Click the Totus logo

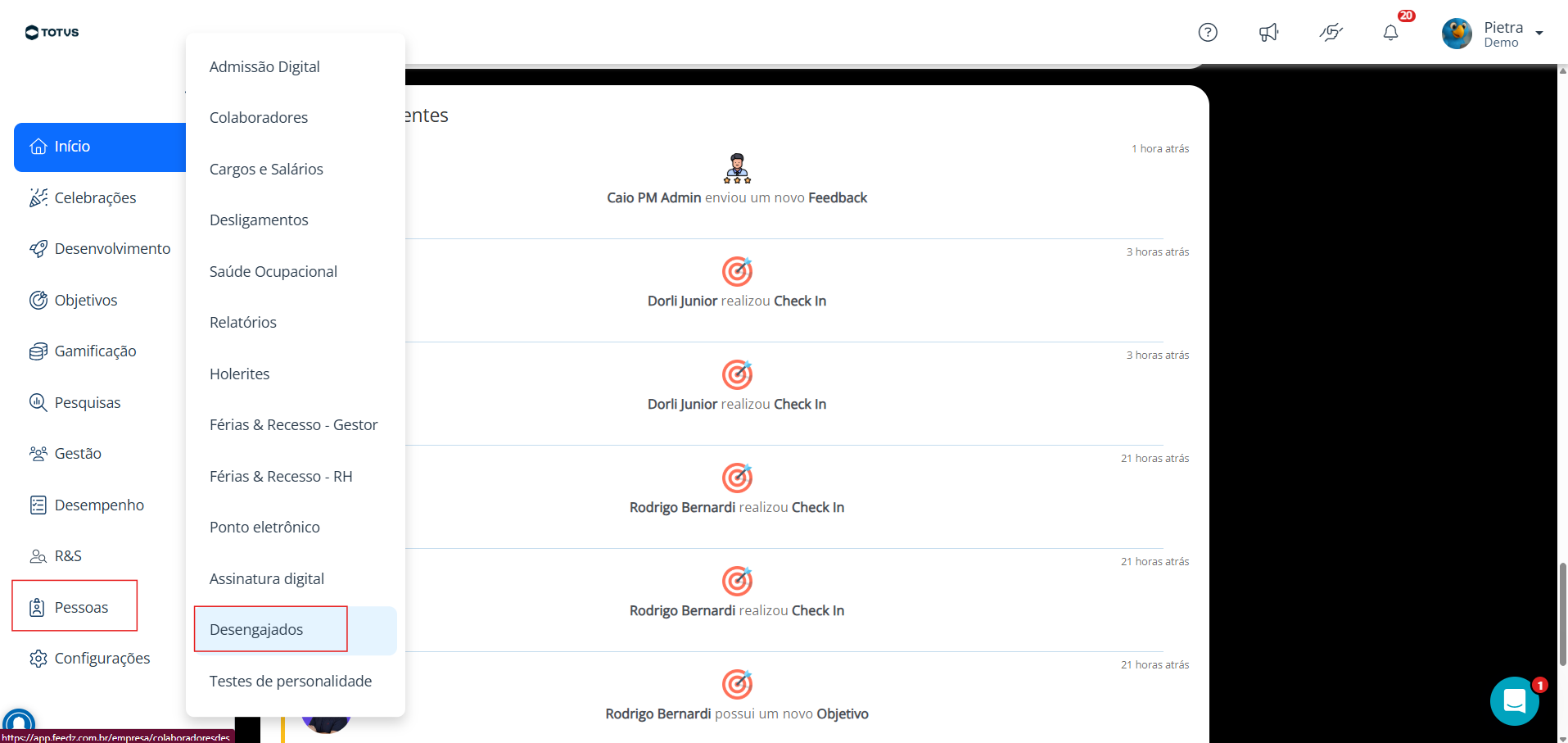point(52,32)
